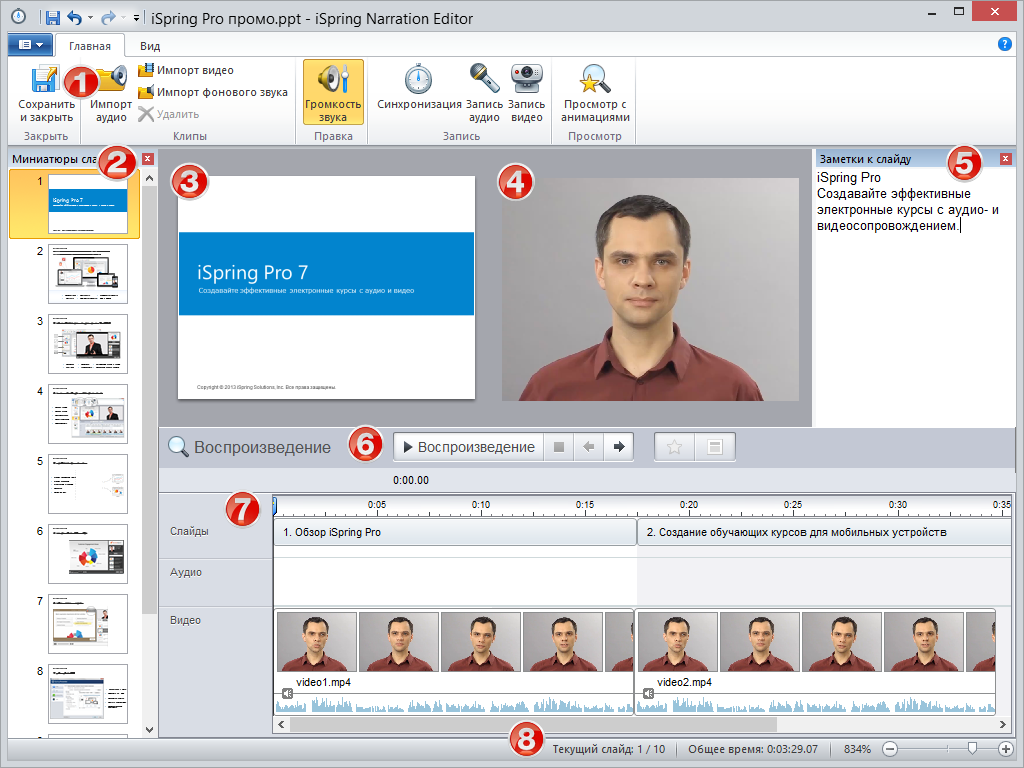Click the 834% zoom value
Viewport: 1024px width, 768px height.
(857, 749)
